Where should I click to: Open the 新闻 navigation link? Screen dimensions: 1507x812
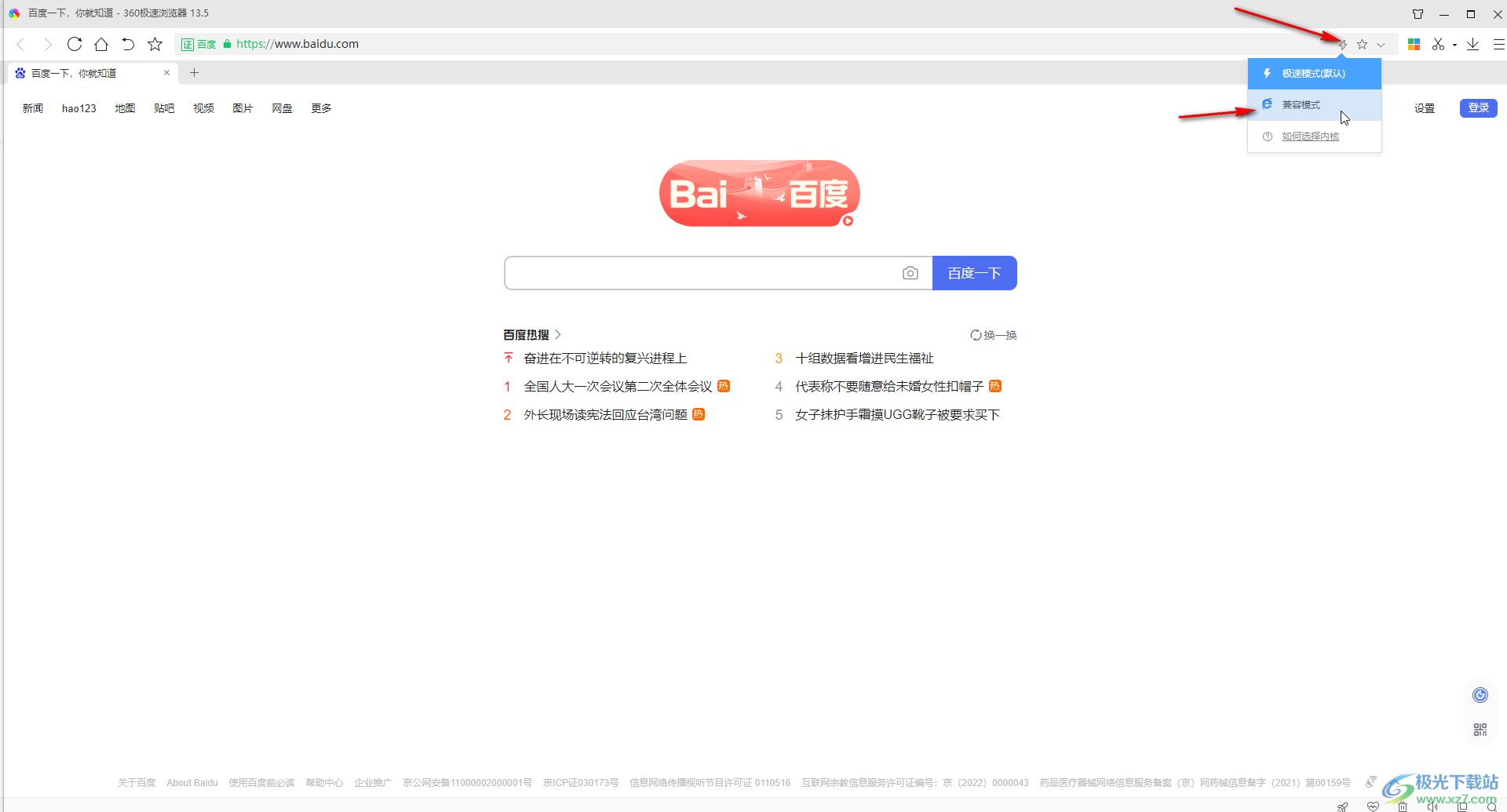(x=33, y=108)
